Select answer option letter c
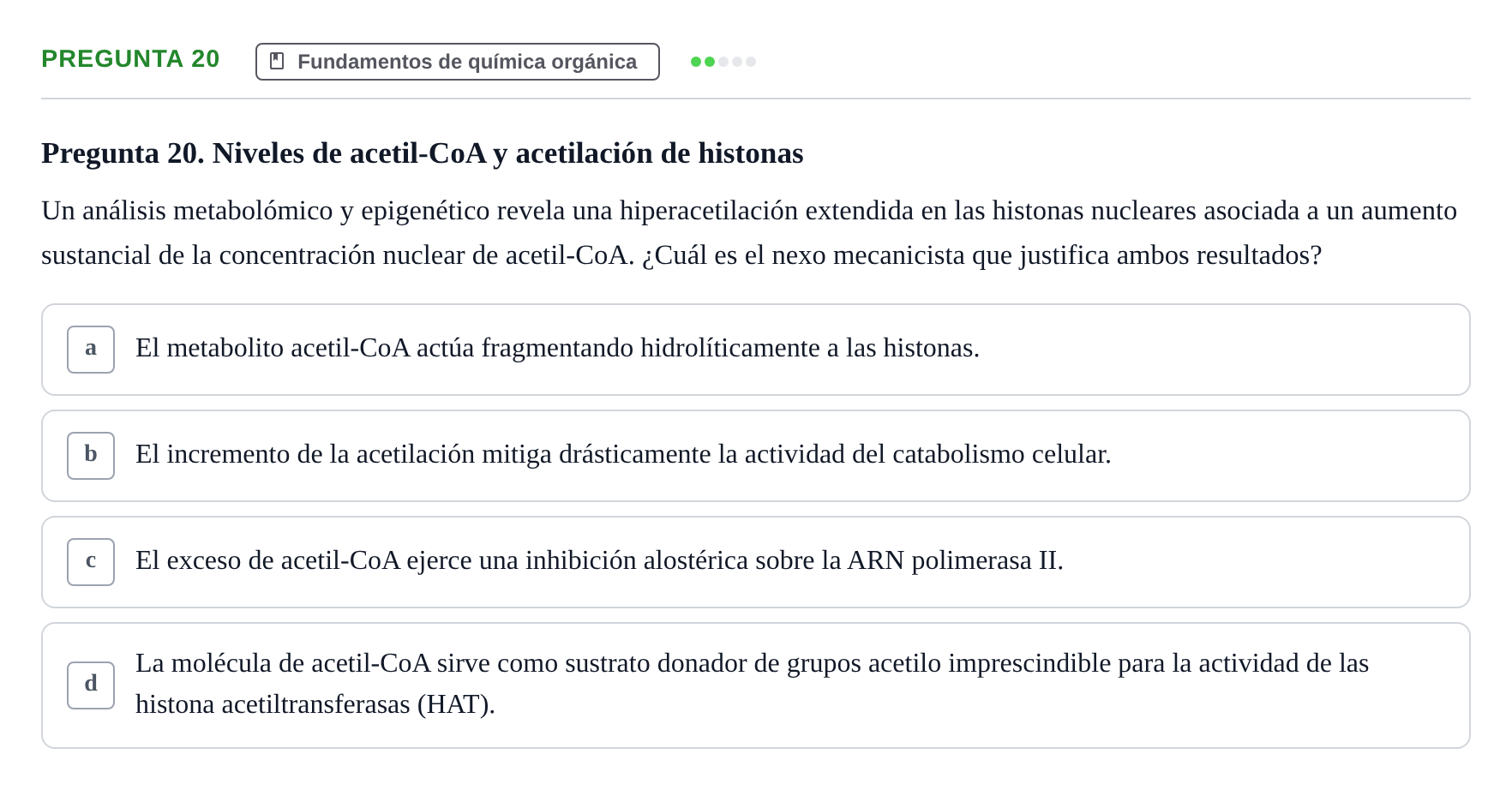Screen dimensions: 1512x790 91,562
